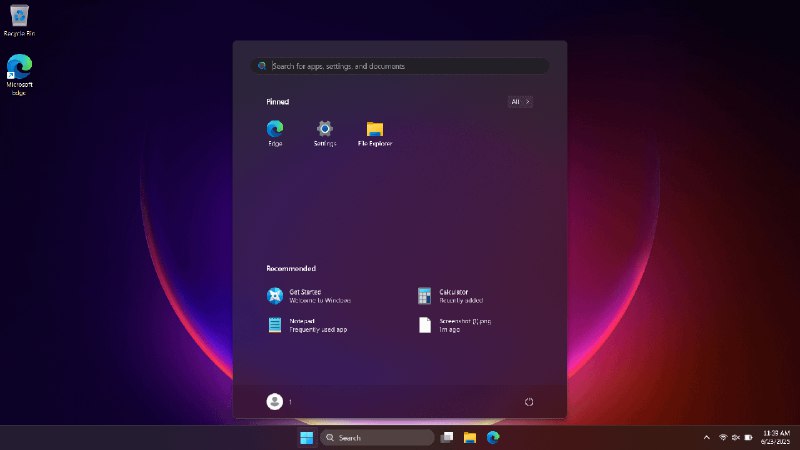The image size is (800, 450).
Task: Click the power button in Start menu
Action: tap(529, 402)
